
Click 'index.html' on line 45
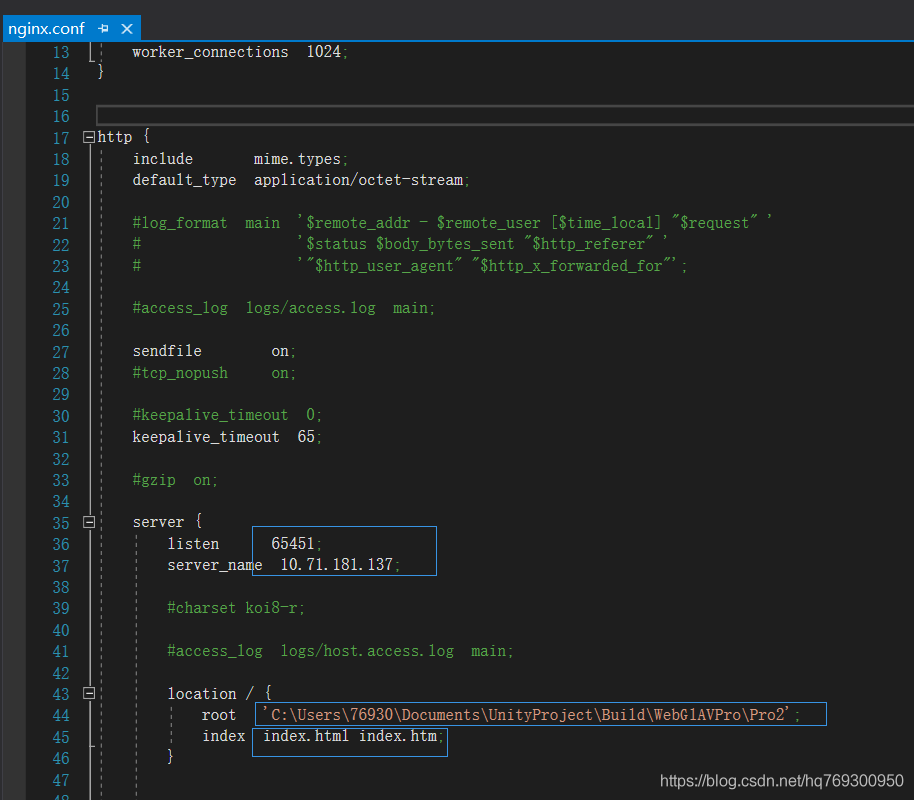coord(305,736)
